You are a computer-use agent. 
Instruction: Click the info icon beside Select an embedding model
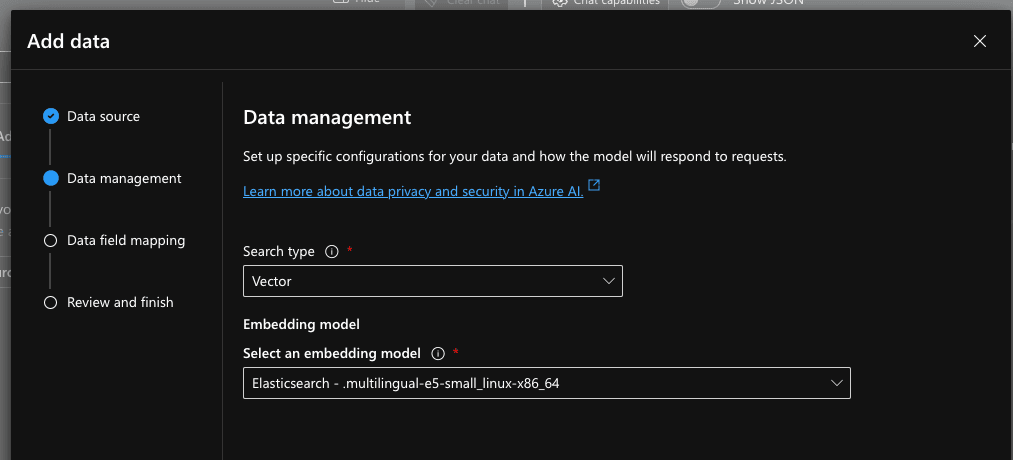click(x=437, y=353)
